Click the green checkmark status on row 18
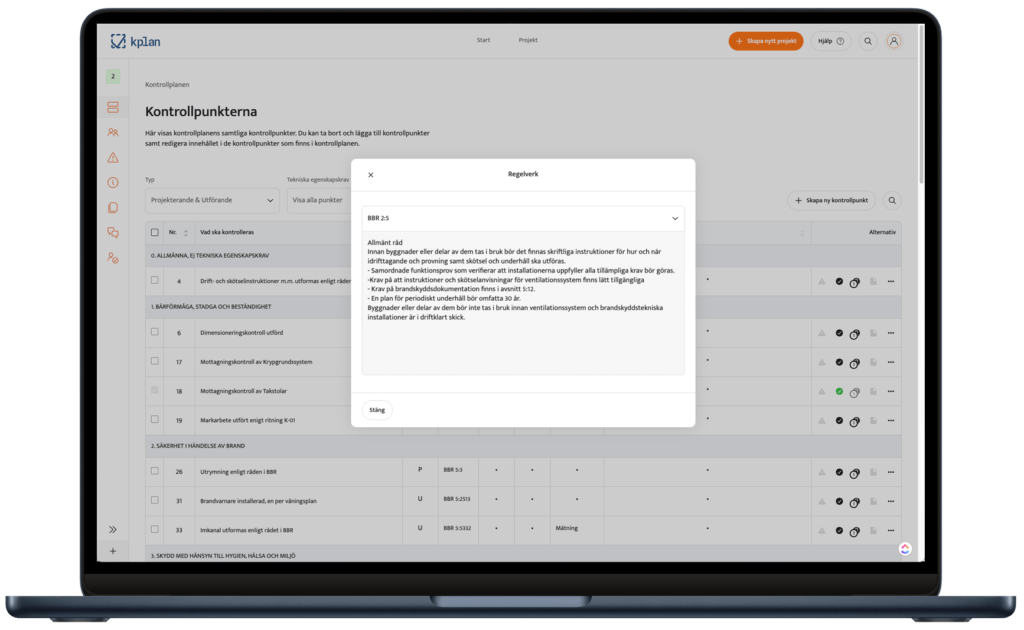The width and height of the screenshot is (1024, 630). click(839, 392)
